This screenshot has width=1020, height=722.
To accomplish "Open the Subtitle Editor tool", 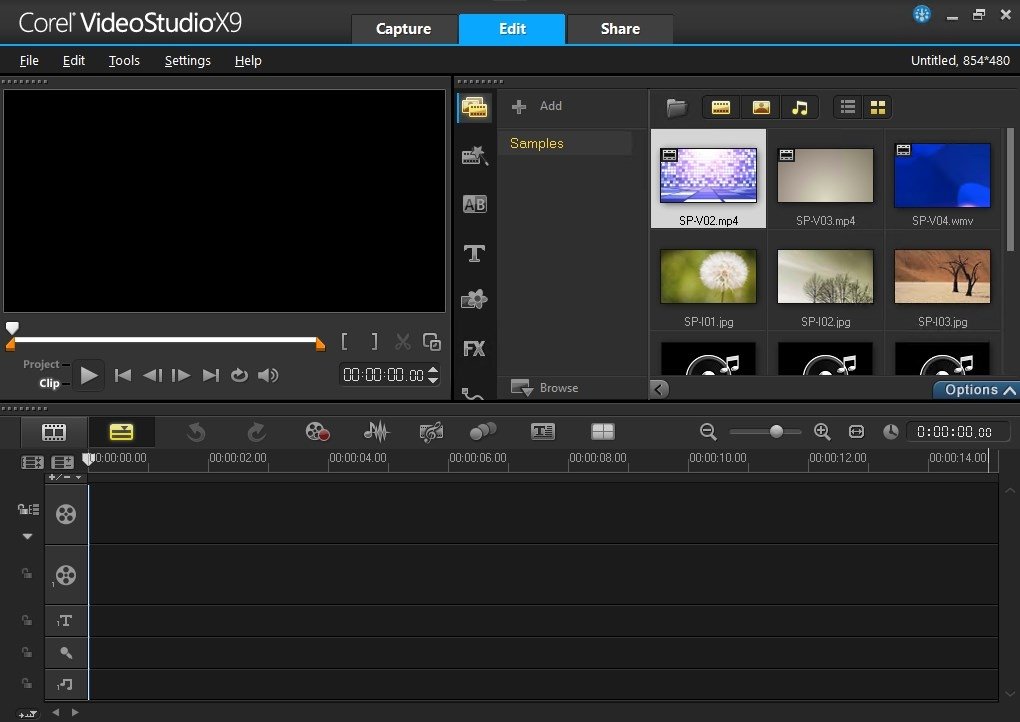I will (x=542, y=431).
